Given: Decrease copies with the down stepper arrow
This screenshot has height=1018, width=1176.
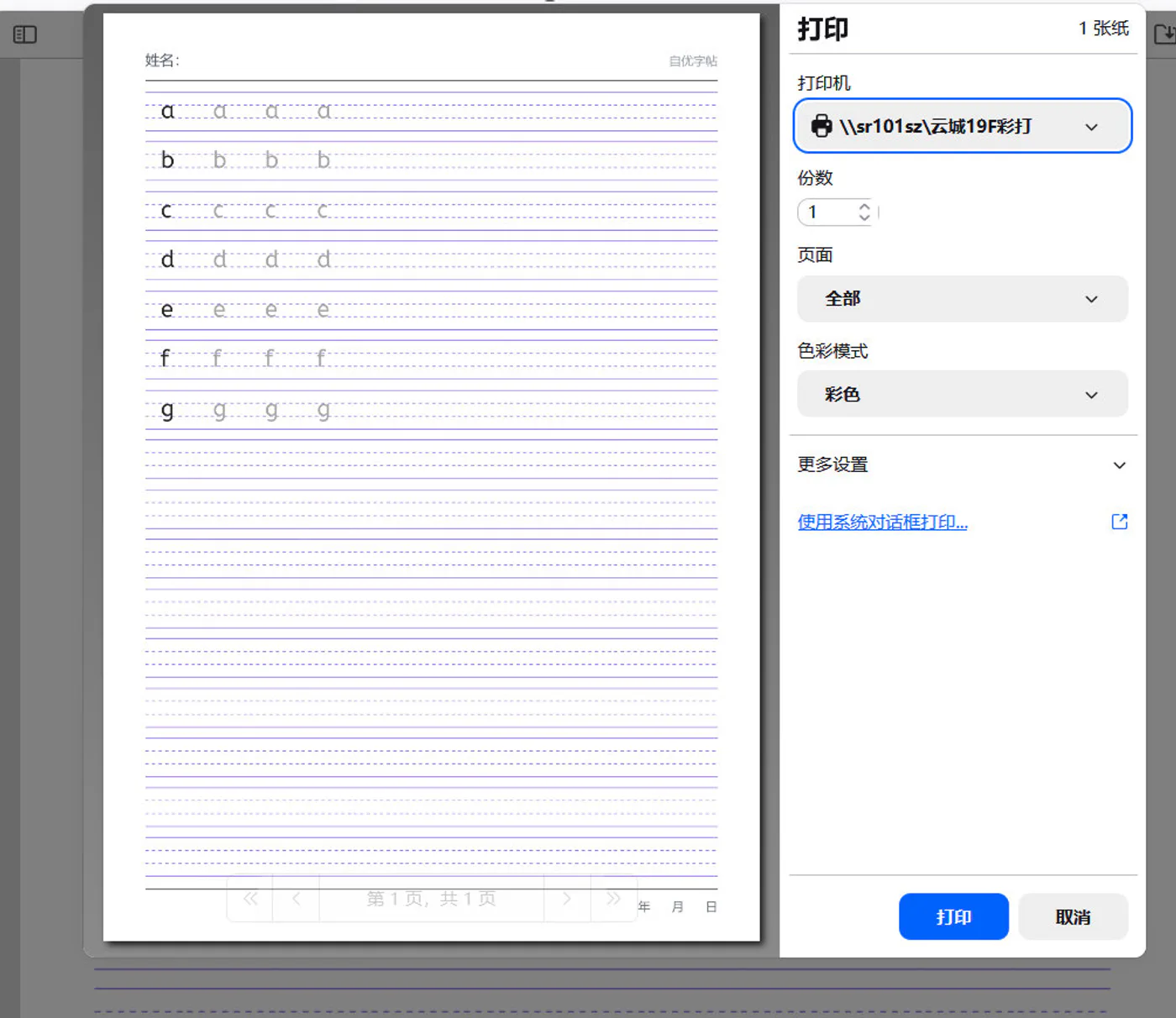Looking at the screenshot, I should [864, 218].
